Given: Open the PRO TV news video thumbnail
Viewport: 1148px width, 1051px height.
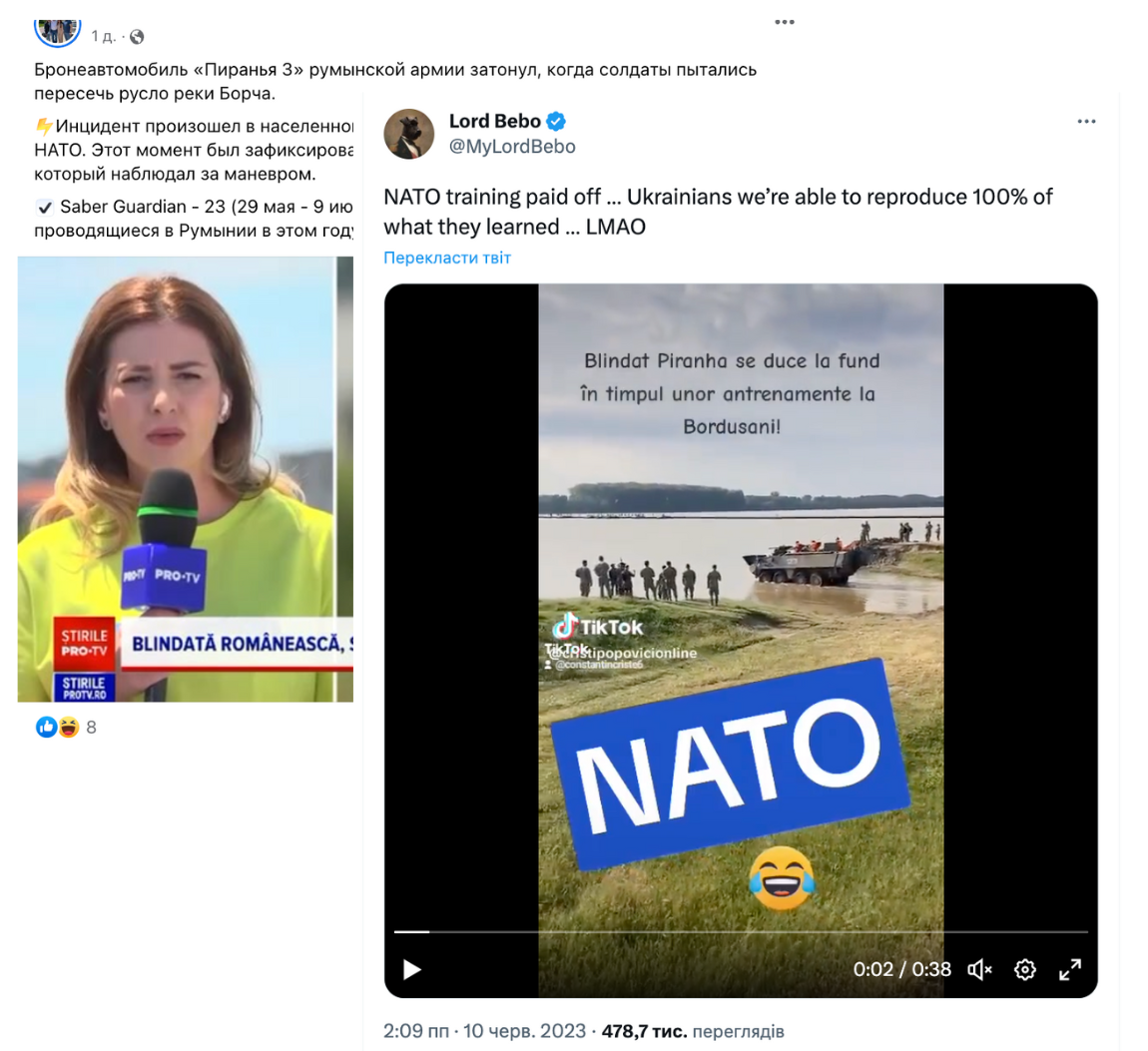Looking at the screenshot, I should tap(186, 479).
